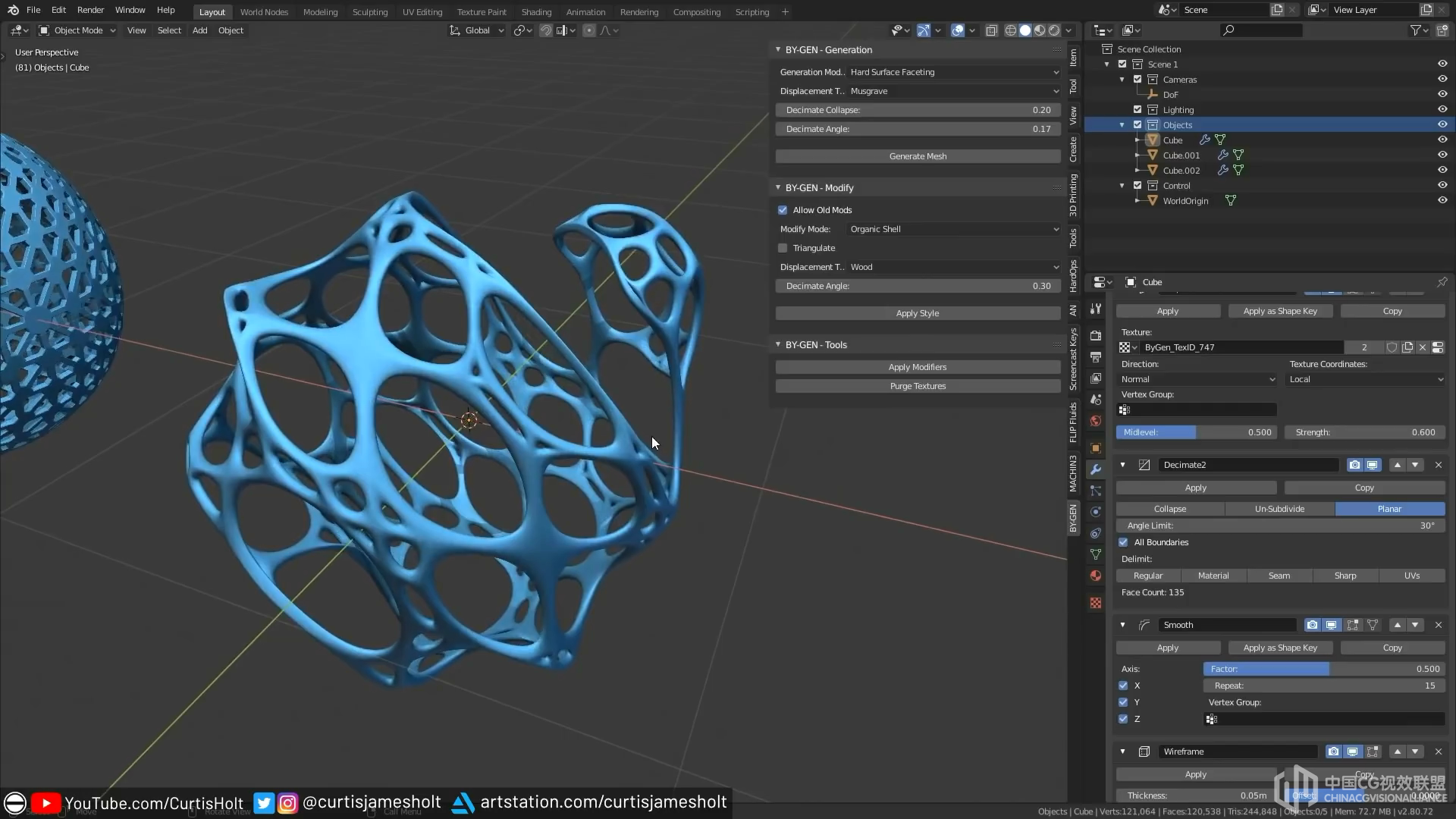The image size is (1456, 819).
Task: Remove the Decimate2 modifier
Action: [x=1439, y=465]
